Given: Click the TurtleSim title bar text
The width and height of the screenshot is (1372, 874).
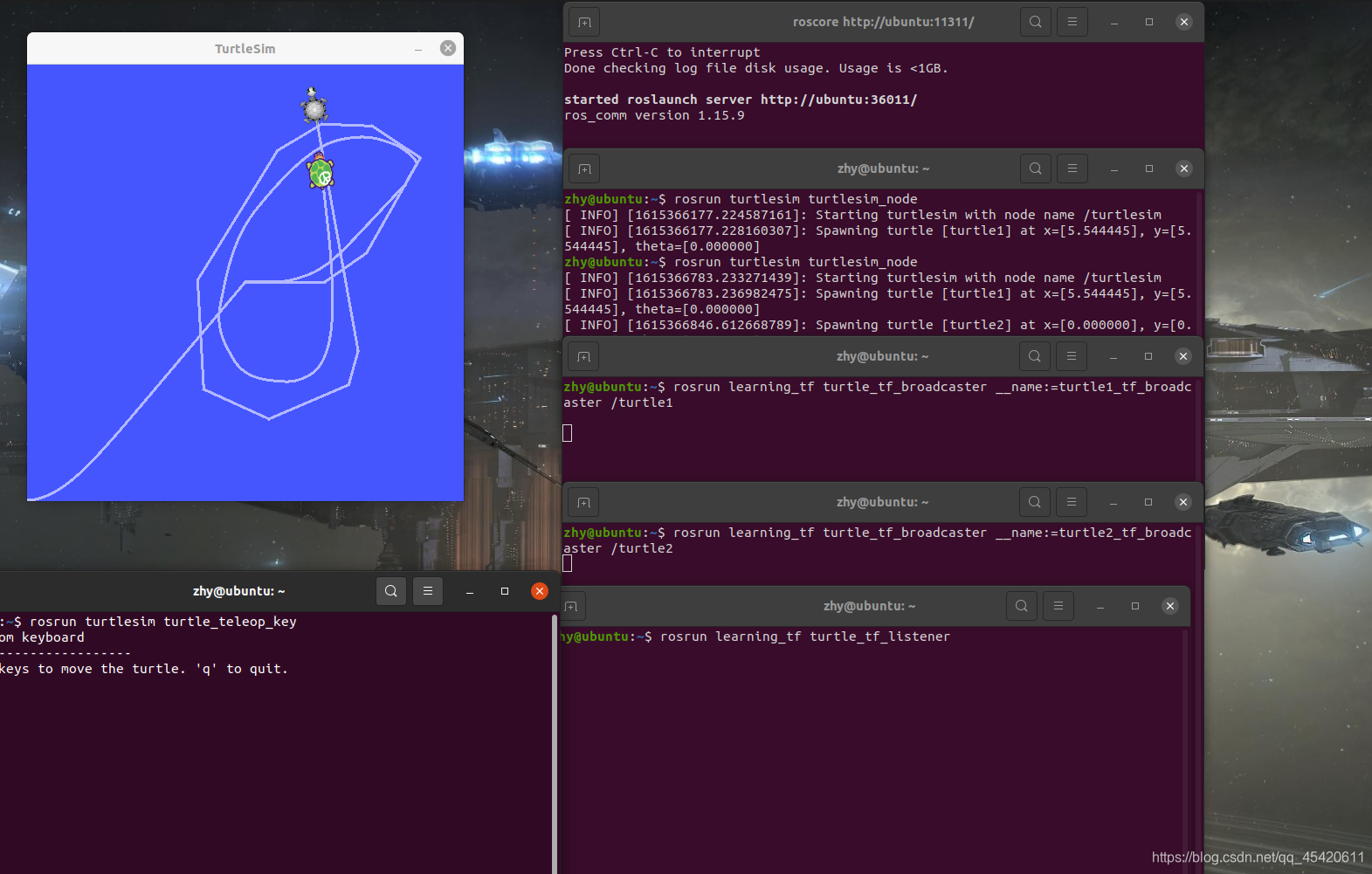Looking at the screenshot, I should click(x=245, y=49).
